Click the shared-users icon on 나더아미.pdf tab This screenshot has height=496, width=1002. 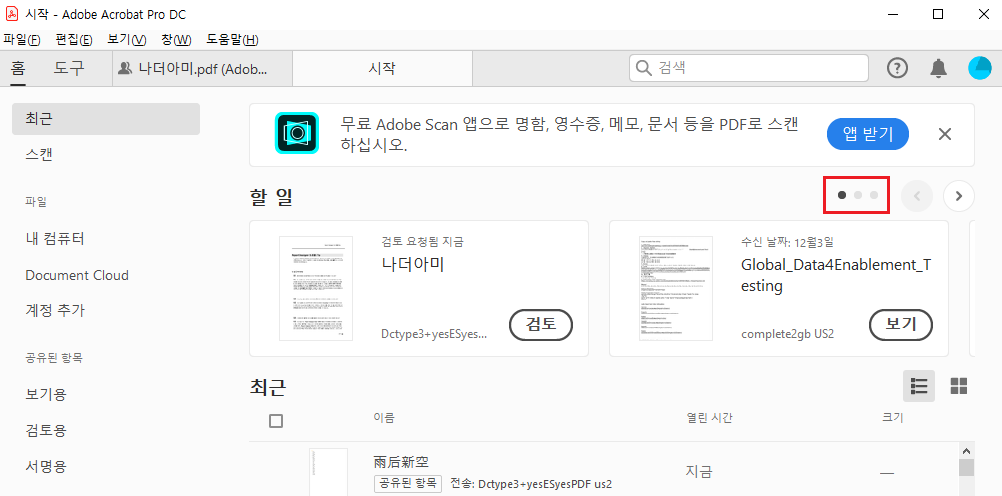pos(126,68)
